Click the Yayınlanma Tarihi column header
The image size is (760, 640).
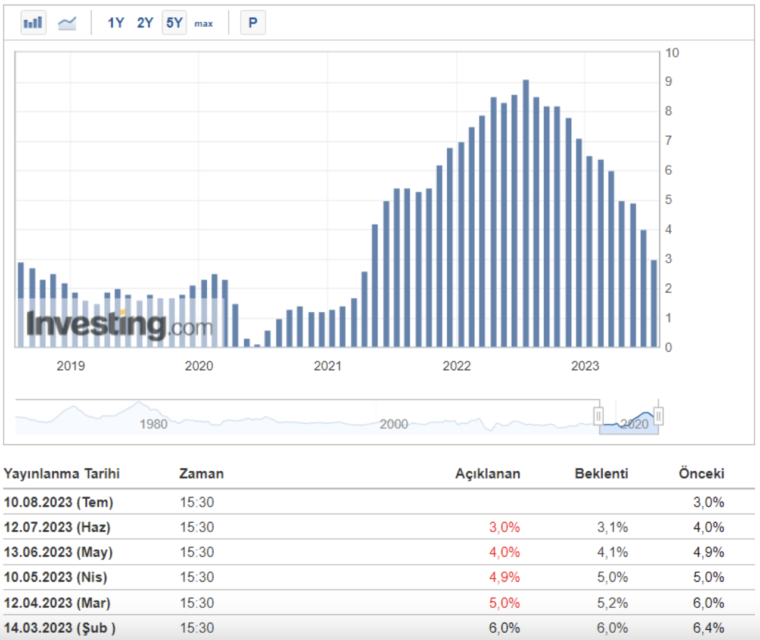pos(62,473)
